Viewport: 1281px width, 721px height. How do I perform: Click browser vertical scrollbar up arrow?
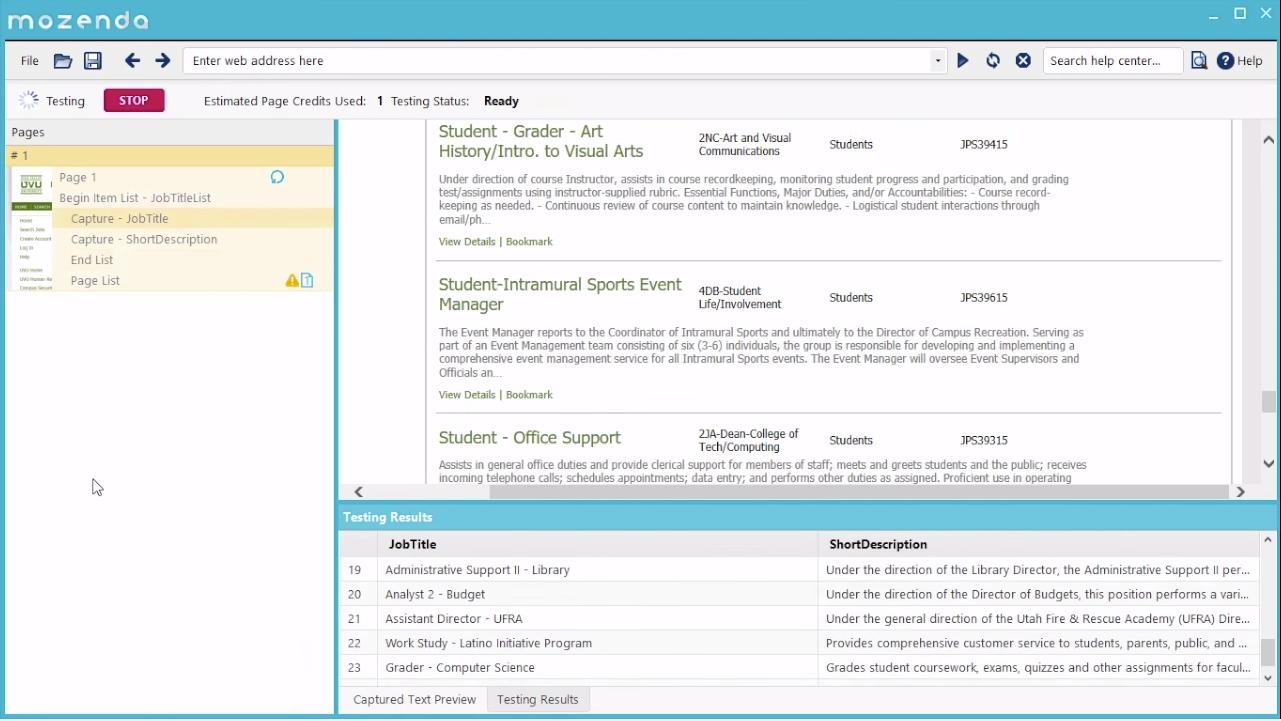coord(1268,140)
